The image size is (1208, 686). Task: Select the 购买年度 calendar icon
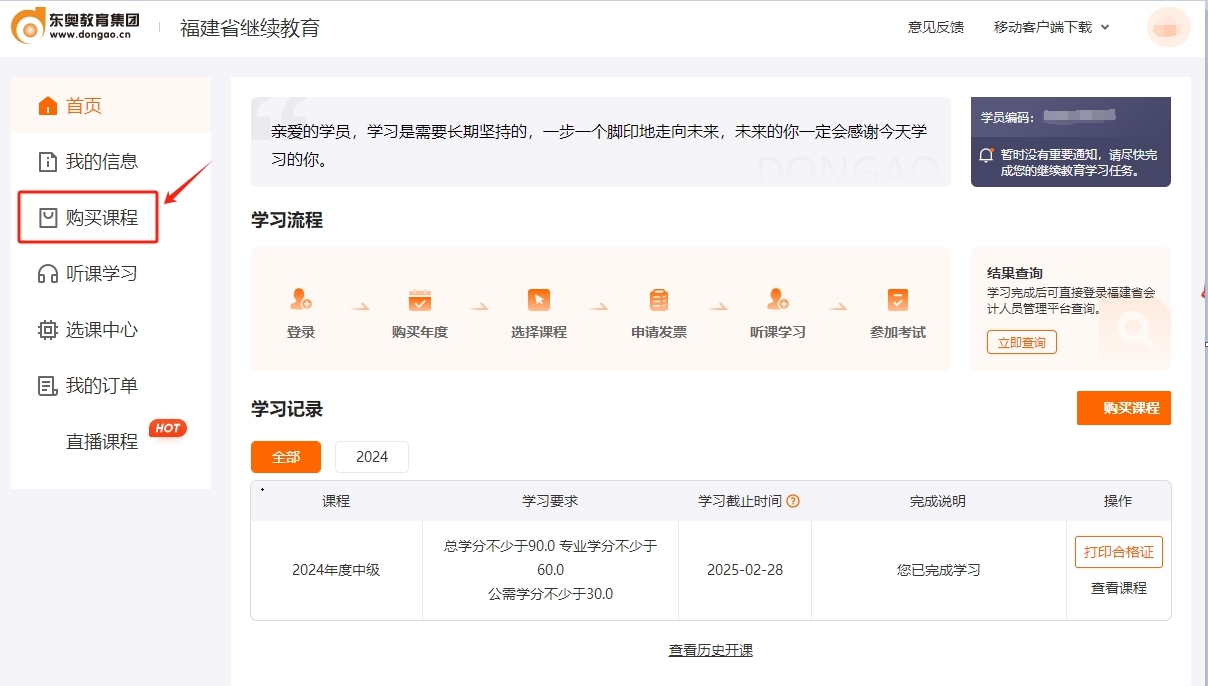[x=420, y=300]
